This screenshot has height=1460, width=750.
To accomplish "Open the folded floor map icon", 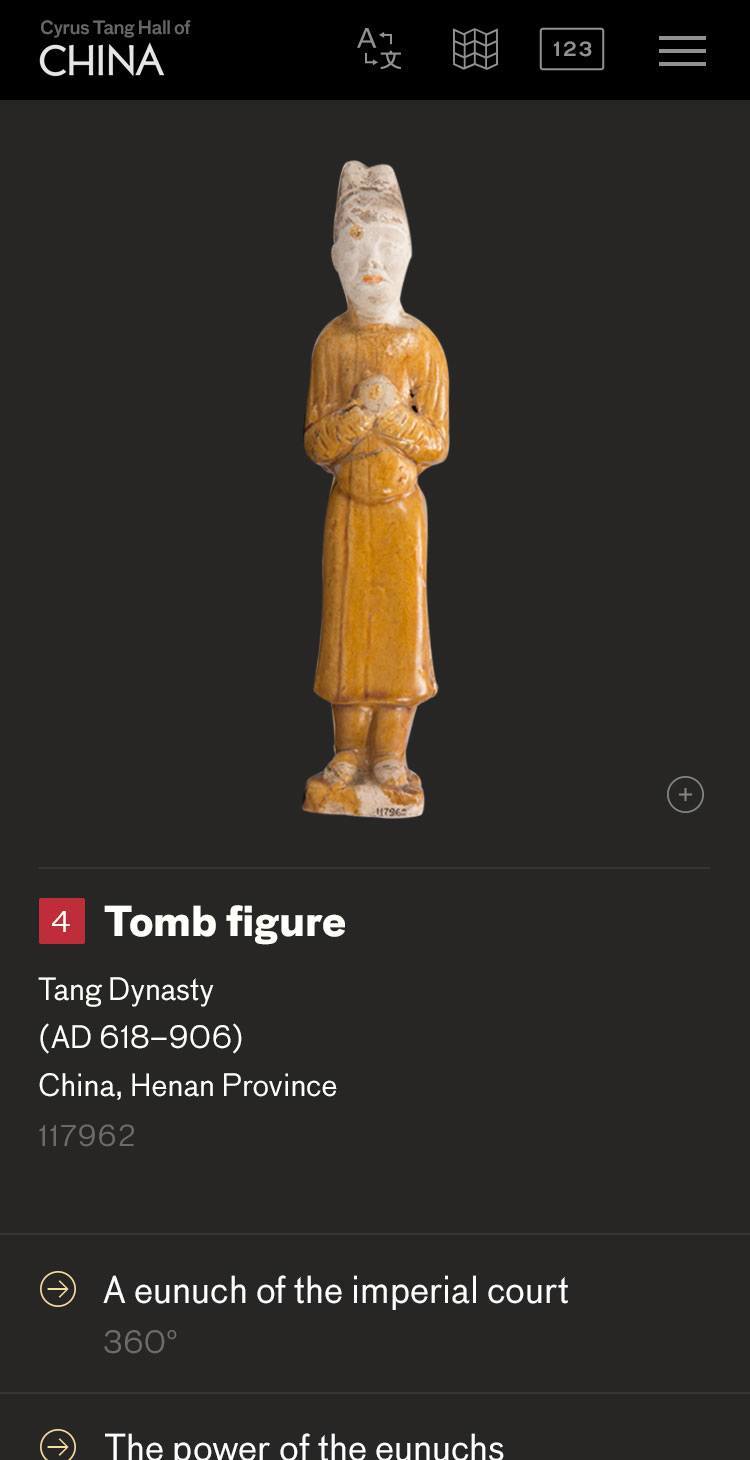I will point(475,49).
